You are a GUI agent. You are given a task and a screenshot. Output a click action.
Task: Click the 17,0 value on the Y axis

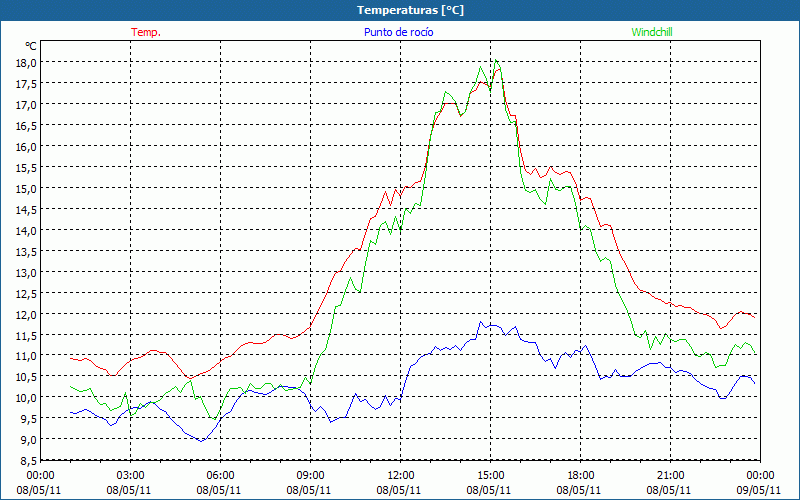pos(26,105)
